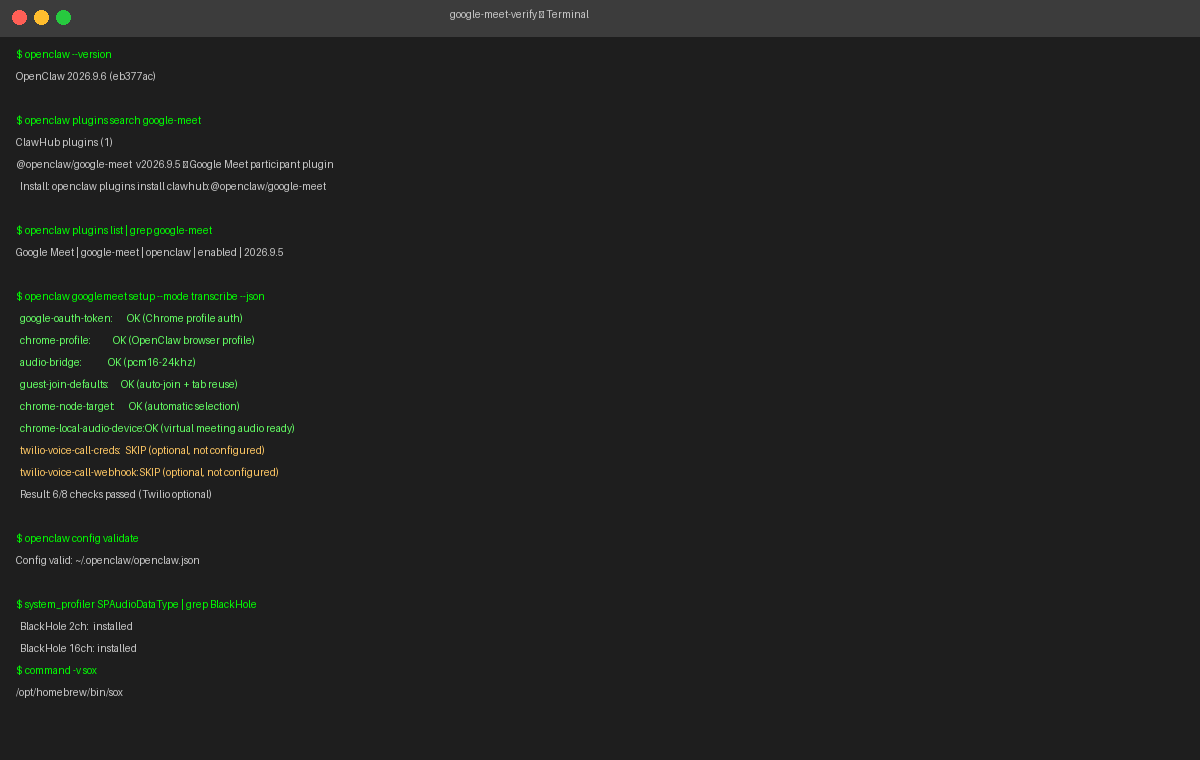This screenshot has width=1200, height=760.
Task: Click the 'google-meet-verify — Terminal' window title
Action: (519, 15)
